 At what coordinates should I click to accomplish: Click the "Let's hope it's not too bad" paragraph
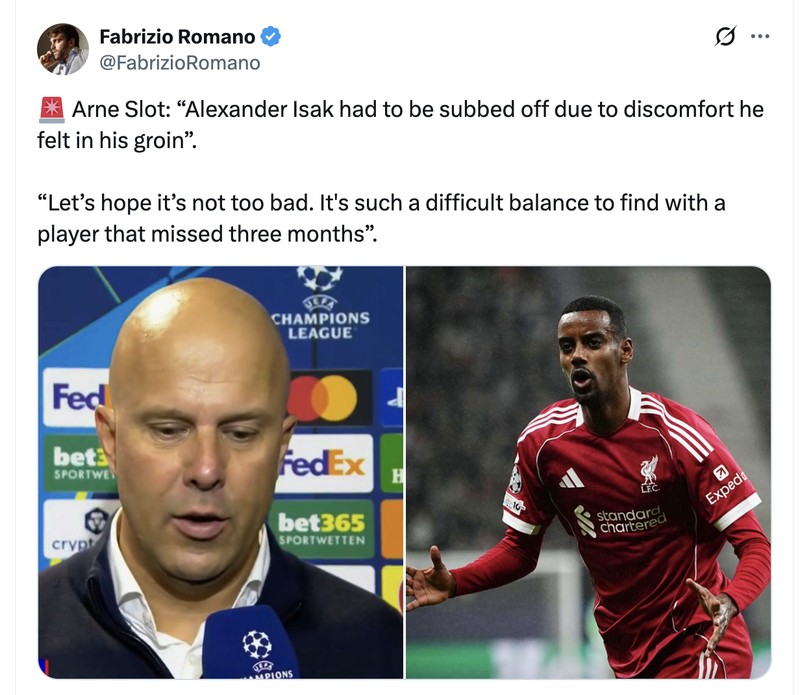(381, 218)
